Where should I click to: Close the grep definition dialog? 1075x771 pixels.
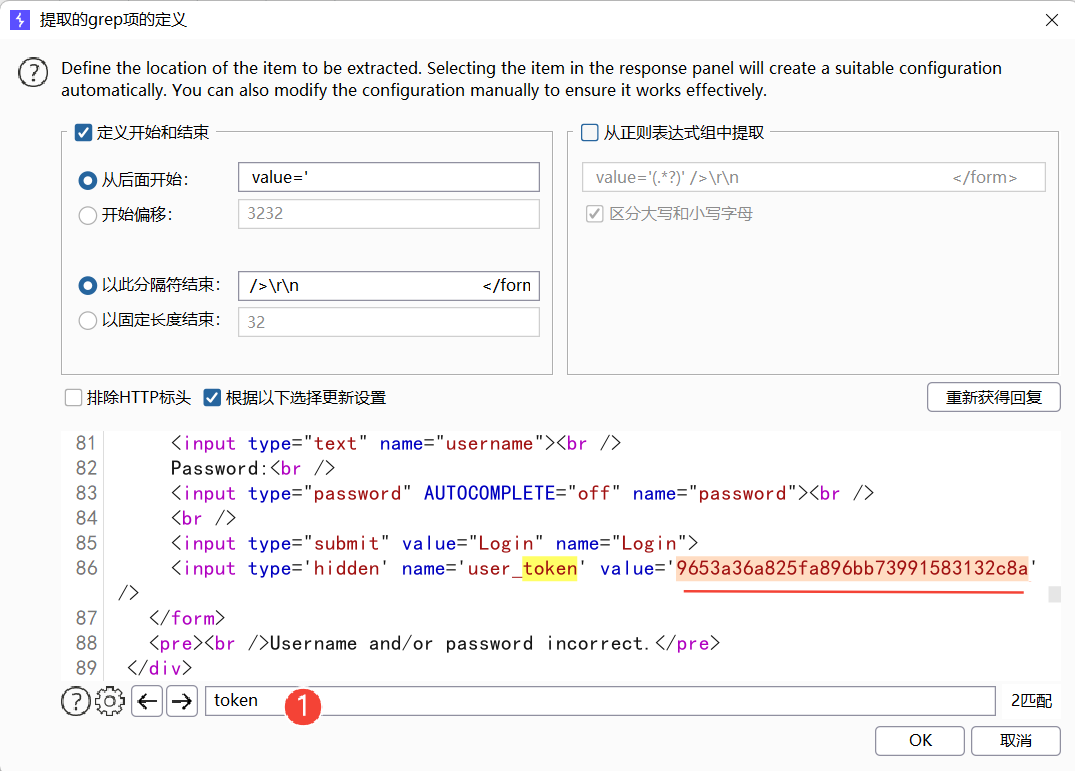1052,20
